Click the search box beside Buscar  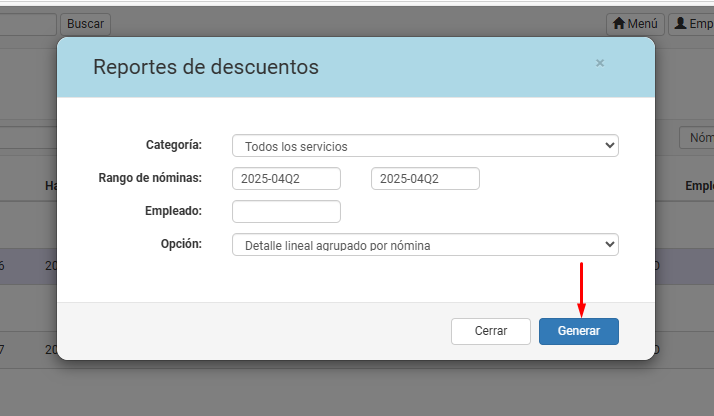[x=28, y=23]
